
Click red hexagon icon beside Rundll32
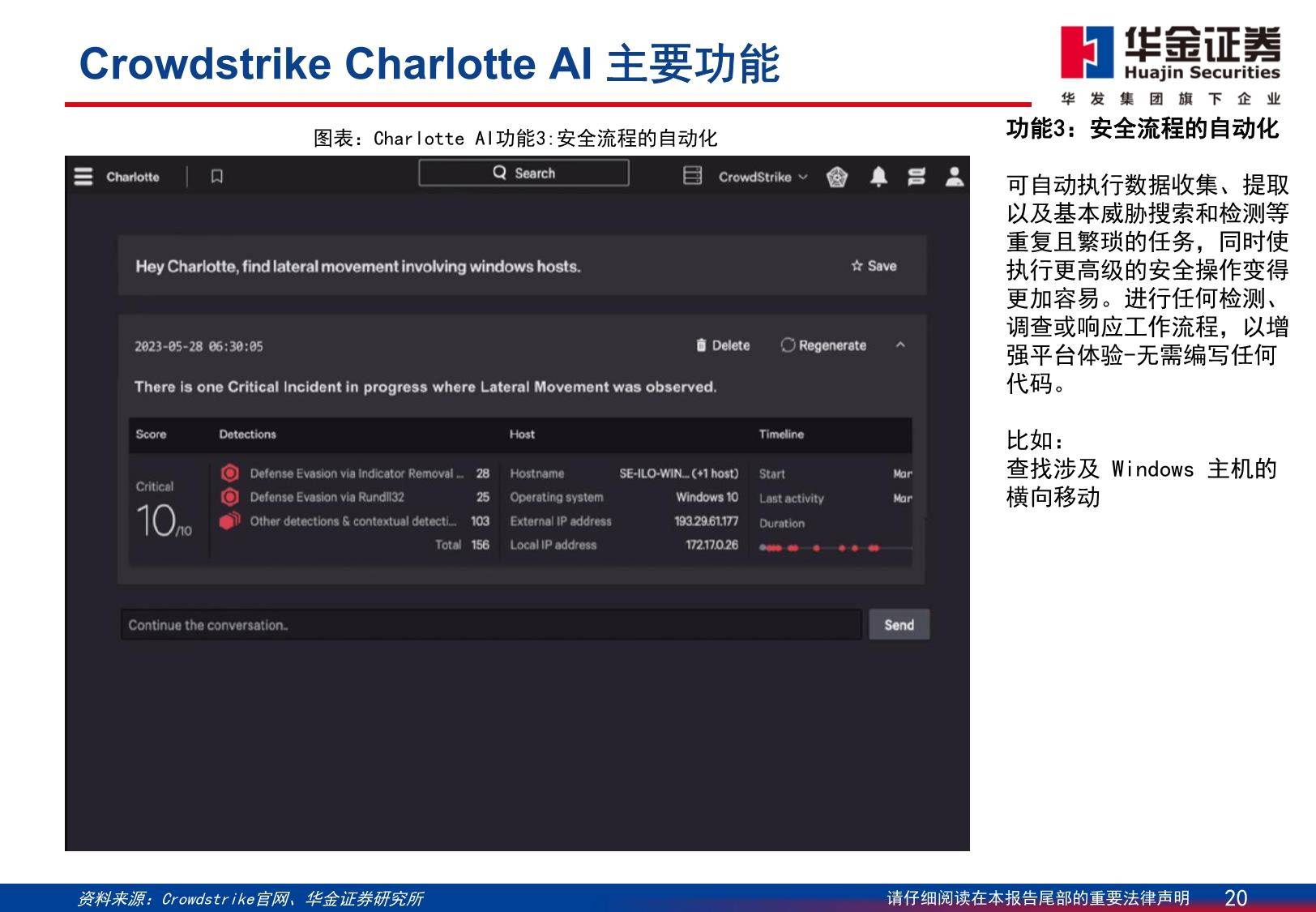pyautogui.click(x=230, y=497)
